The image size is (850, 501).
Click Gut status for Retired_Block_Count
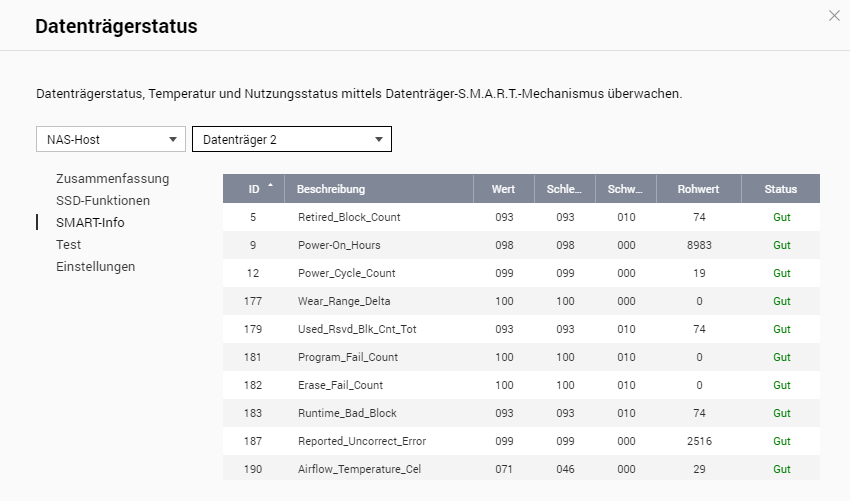[782, 217]
